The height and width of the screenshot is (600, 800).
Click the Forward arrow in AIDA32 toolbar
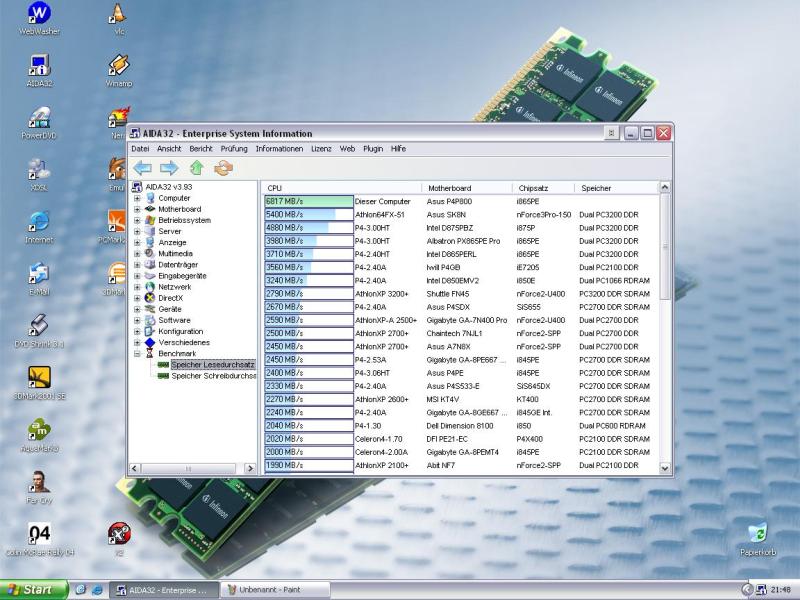point(169,168)
